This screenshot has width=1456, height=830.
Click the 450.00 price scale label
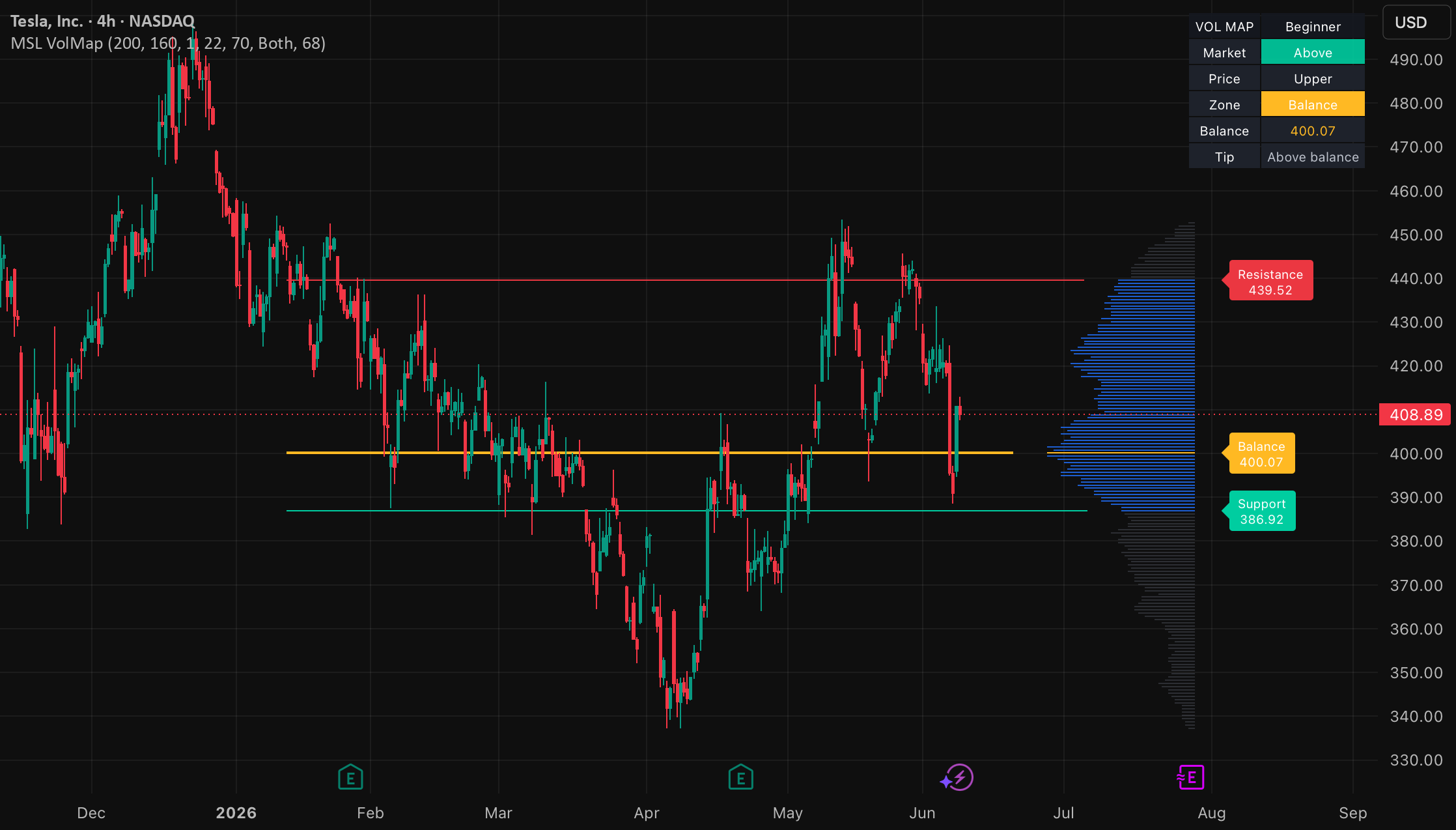[x=1416, y=235]
